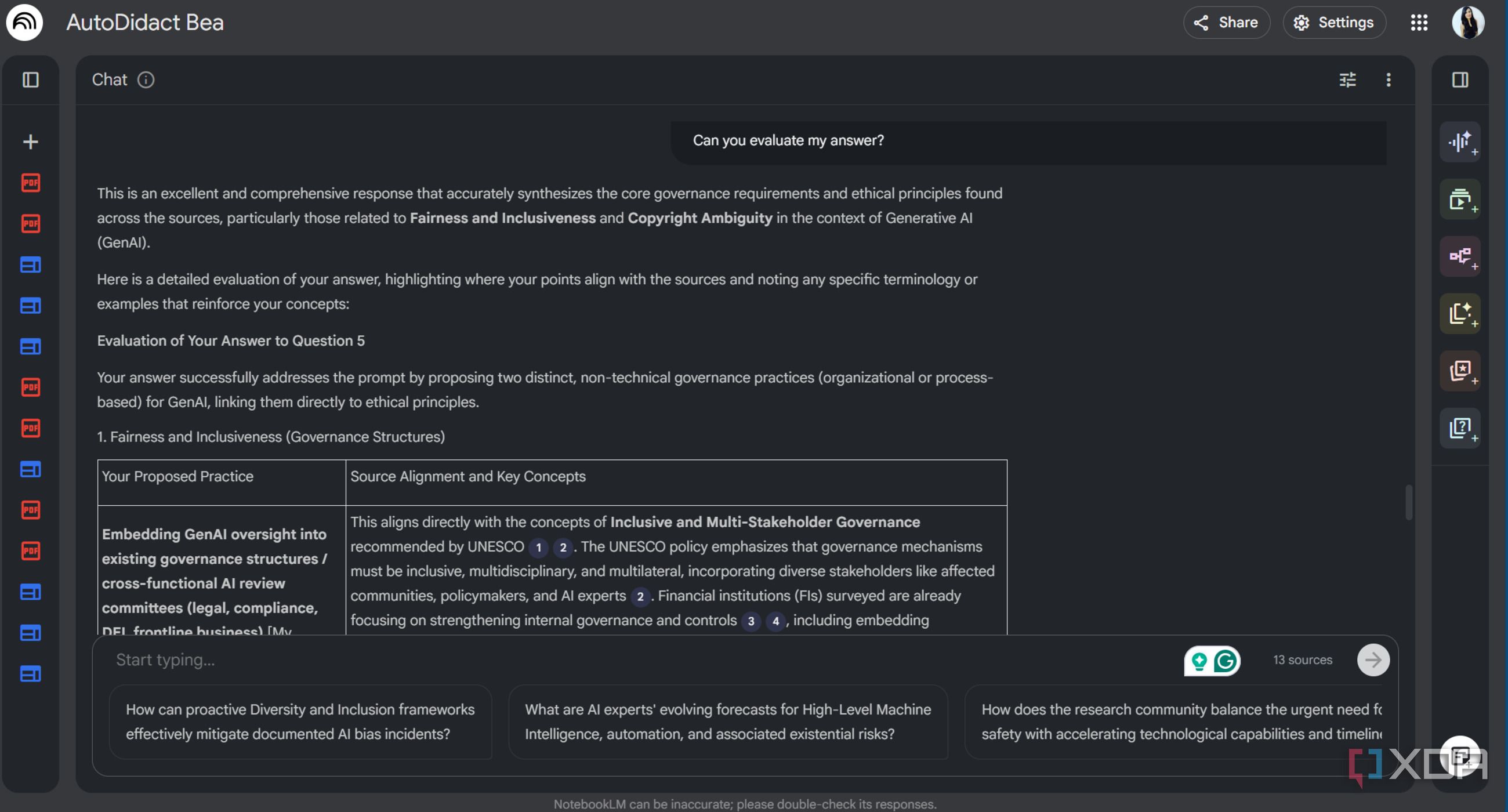Open citation 4 reference
Screen dimensions: 1508x812
(x=775, y=621)
